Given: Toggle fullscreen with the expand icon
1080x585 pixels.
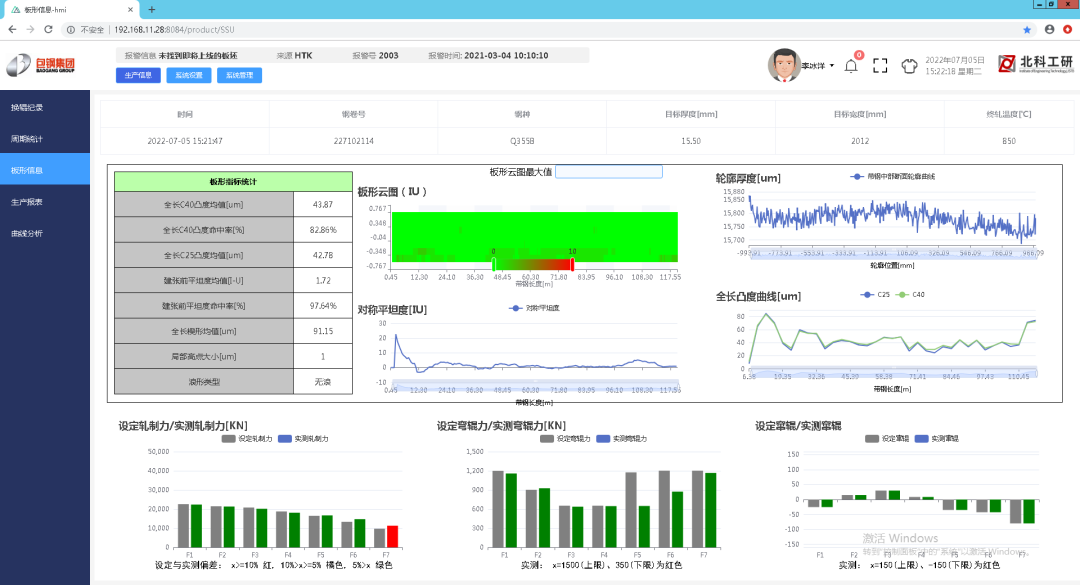Looking at the screenshot, I should click(880, 66).
